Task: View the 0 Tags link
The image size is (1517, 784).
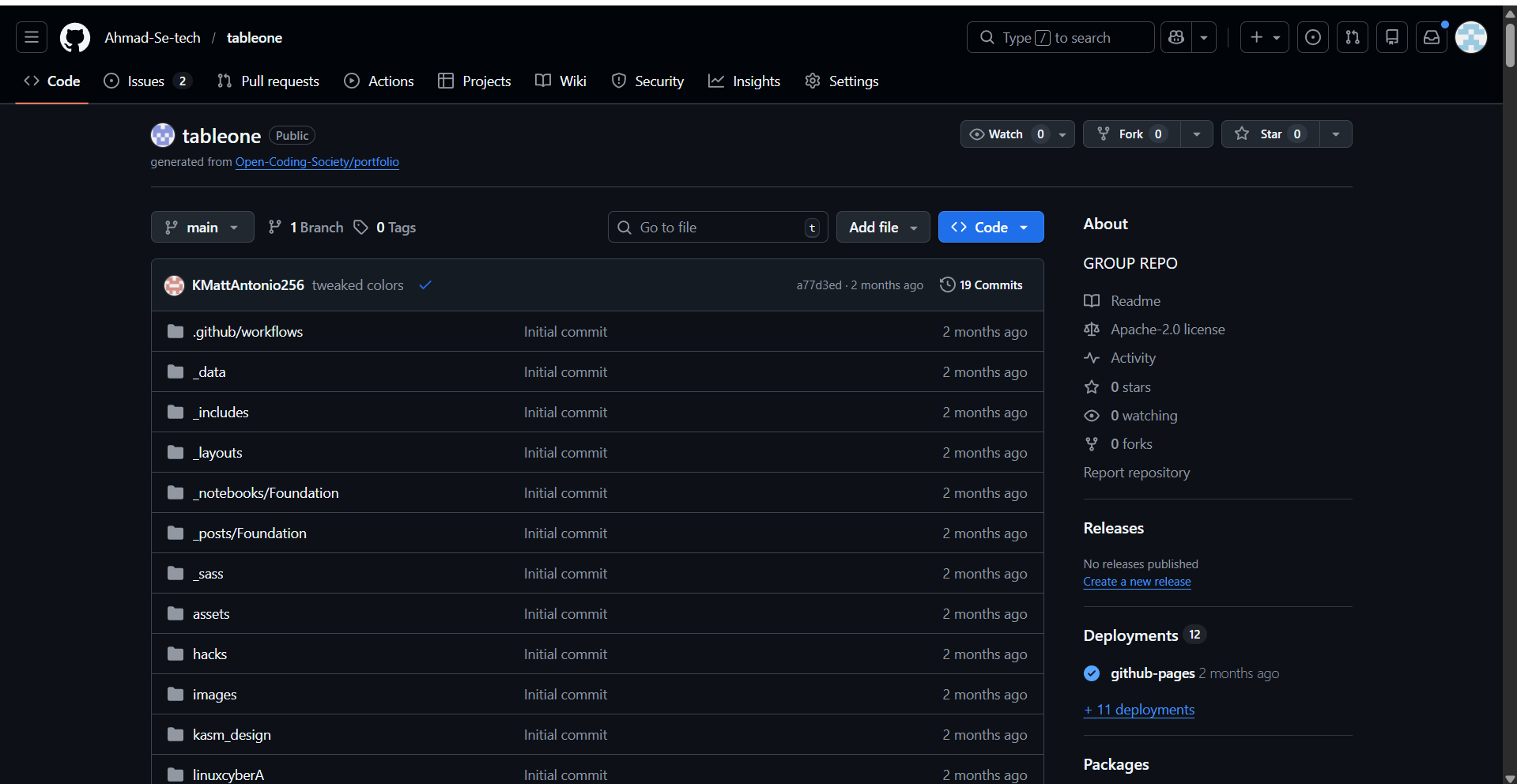Action: point(385,227)
